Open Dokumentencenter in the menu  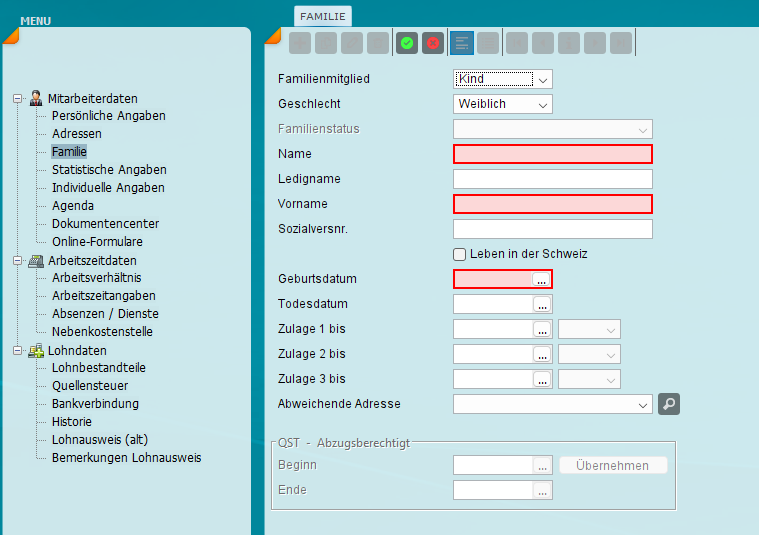click(106, 224)
